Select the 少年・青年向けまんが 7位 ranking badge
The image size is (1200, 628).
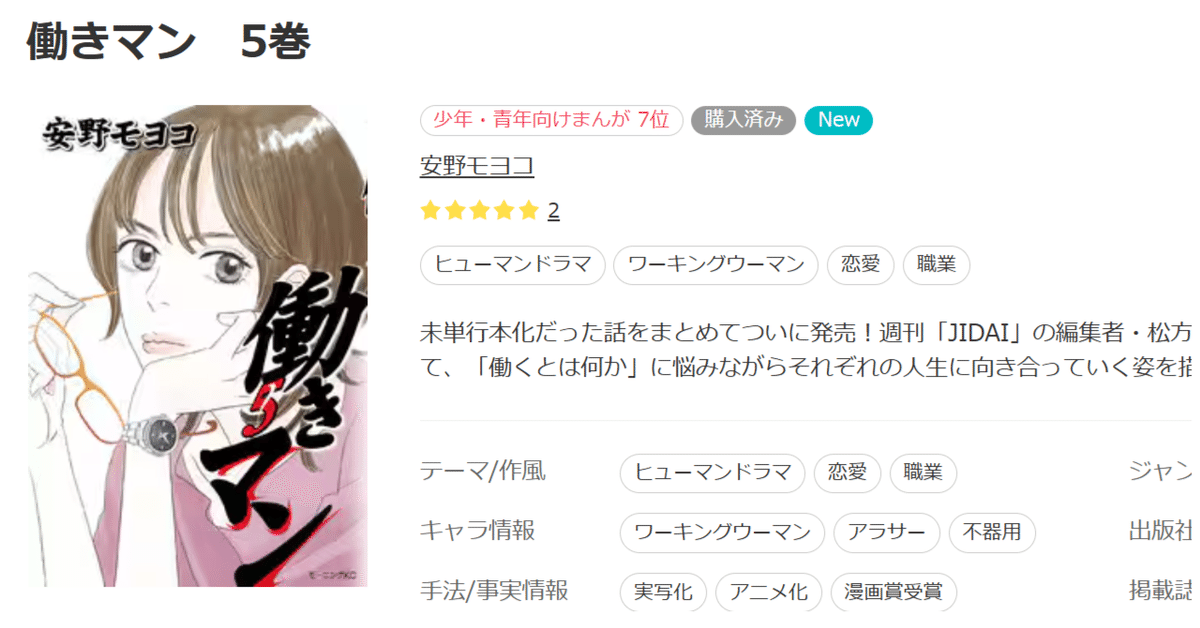tap(551, 120)
